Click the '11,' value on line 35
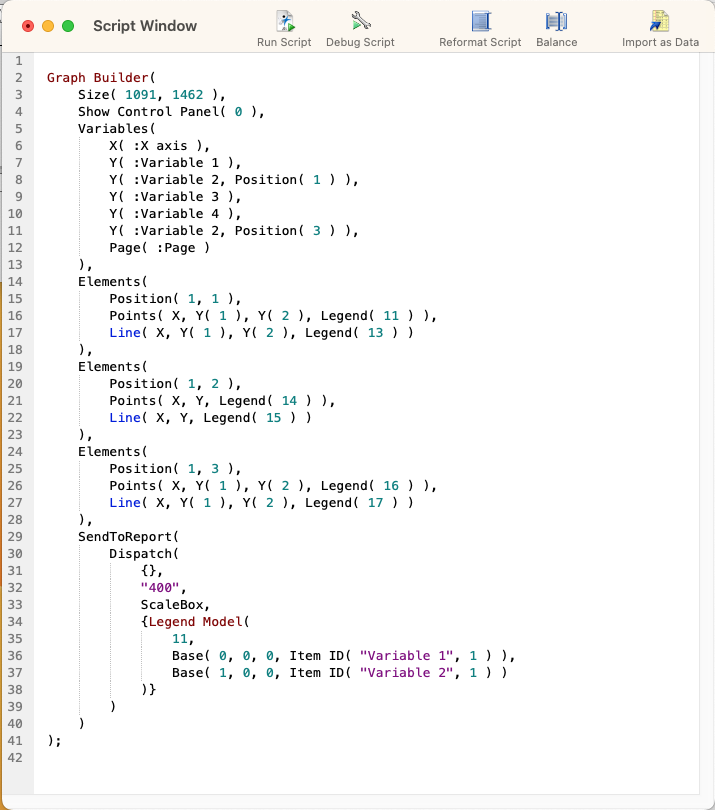 pyautogui.click(x=183, y=639)
